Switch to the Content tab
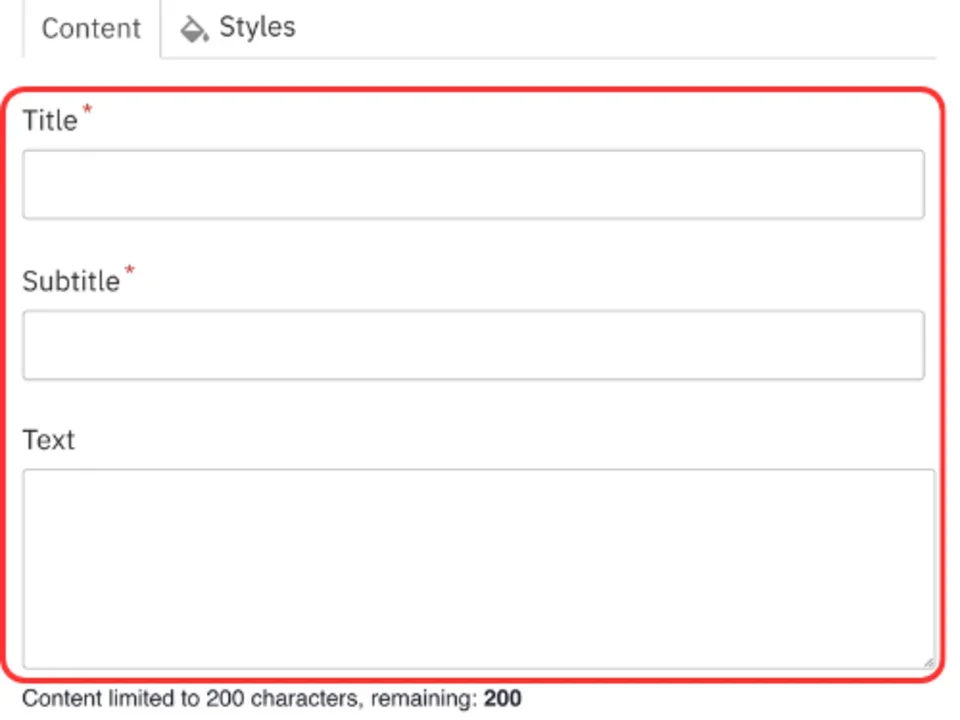The height and width of the screenshot is (720, 960). pyautogui.click(x=91, y=28)
